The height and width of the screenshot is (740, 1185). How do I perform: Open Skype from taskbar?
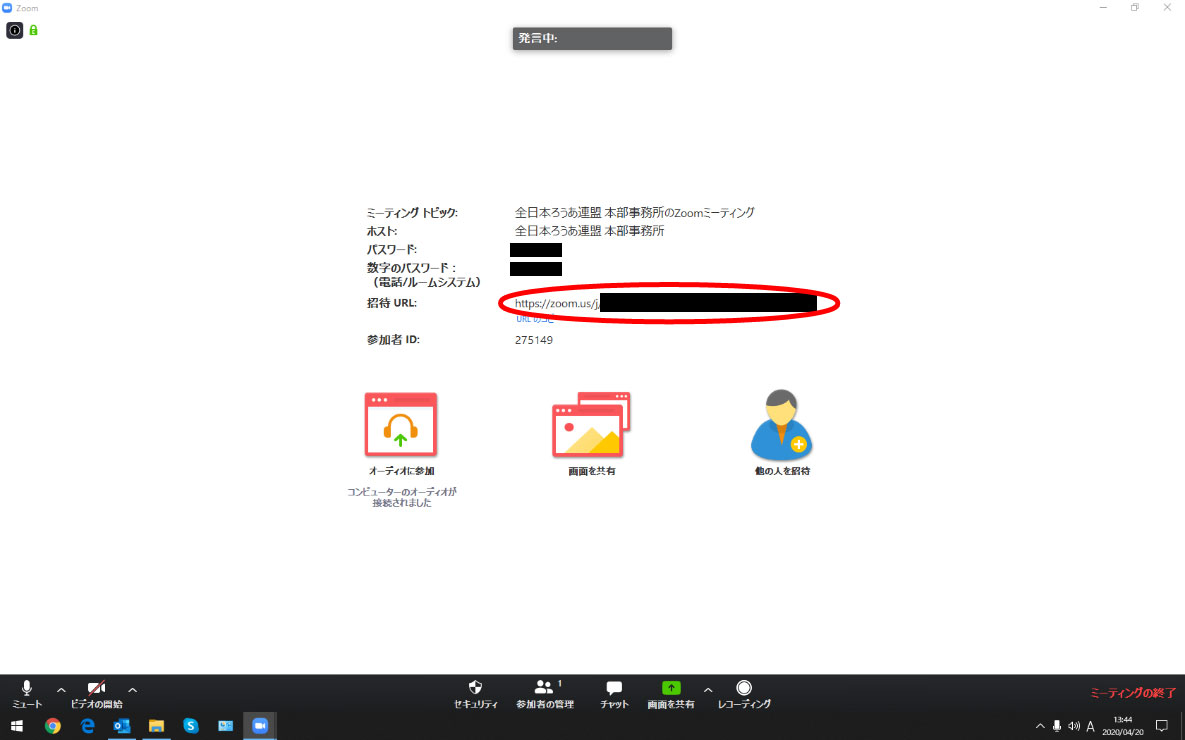click(190, 726)
